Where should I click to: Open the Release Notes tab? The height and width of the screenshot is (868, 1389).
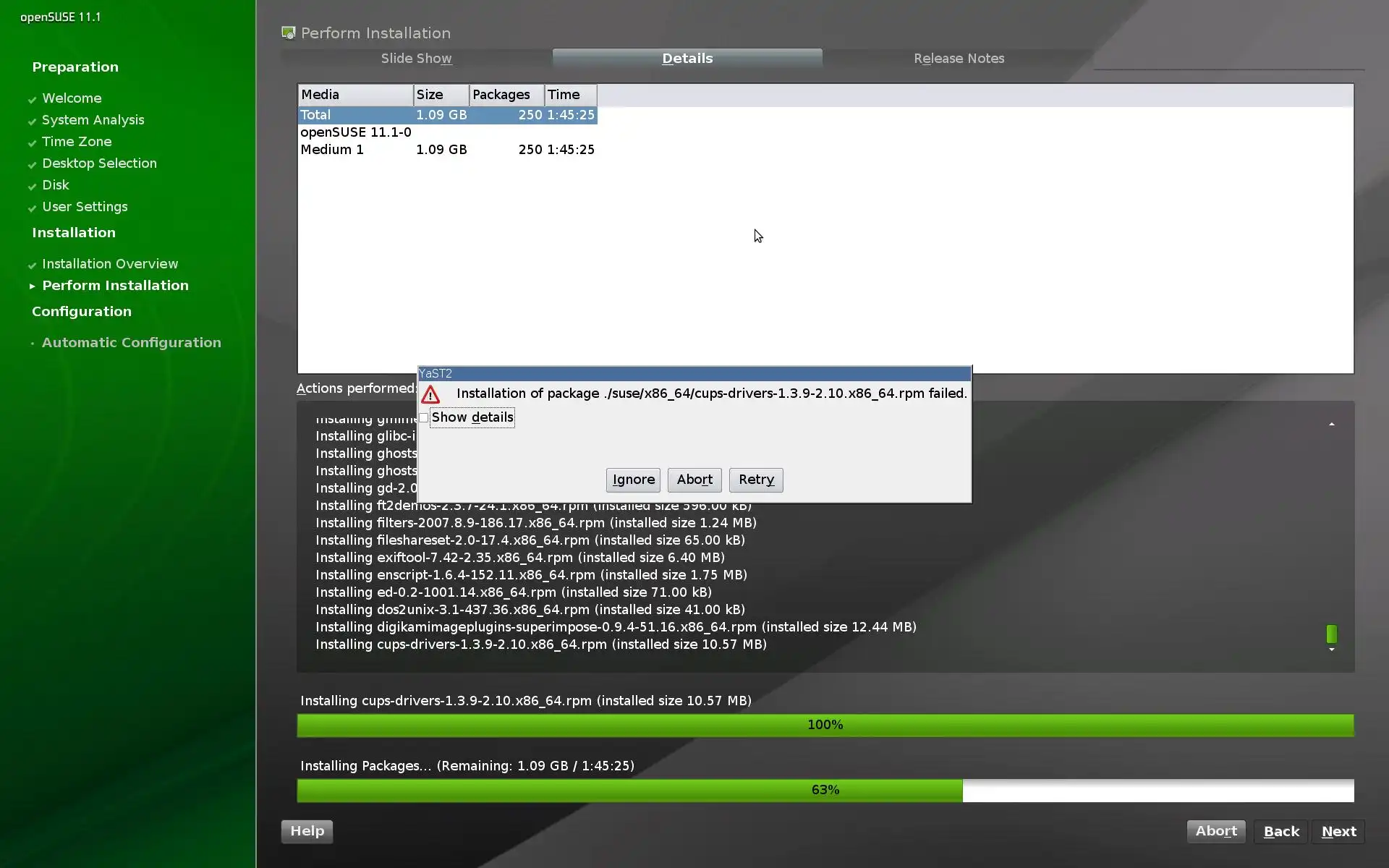[x=959, y=59]
